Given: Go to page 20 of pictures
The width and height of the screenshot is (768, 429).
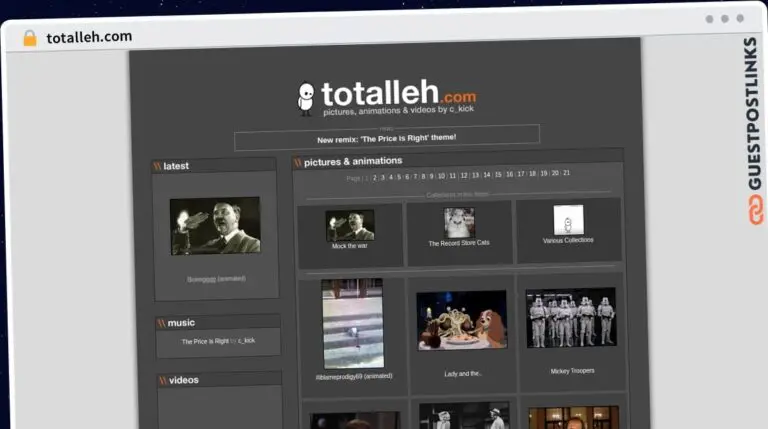Looking at the screenshot, I should (x=555, y=173).
